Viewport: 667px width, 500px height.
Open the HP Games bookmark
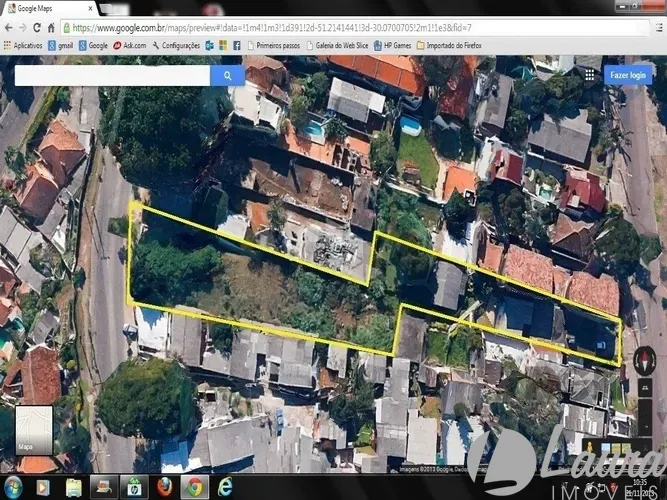click(x=393, y=46)
